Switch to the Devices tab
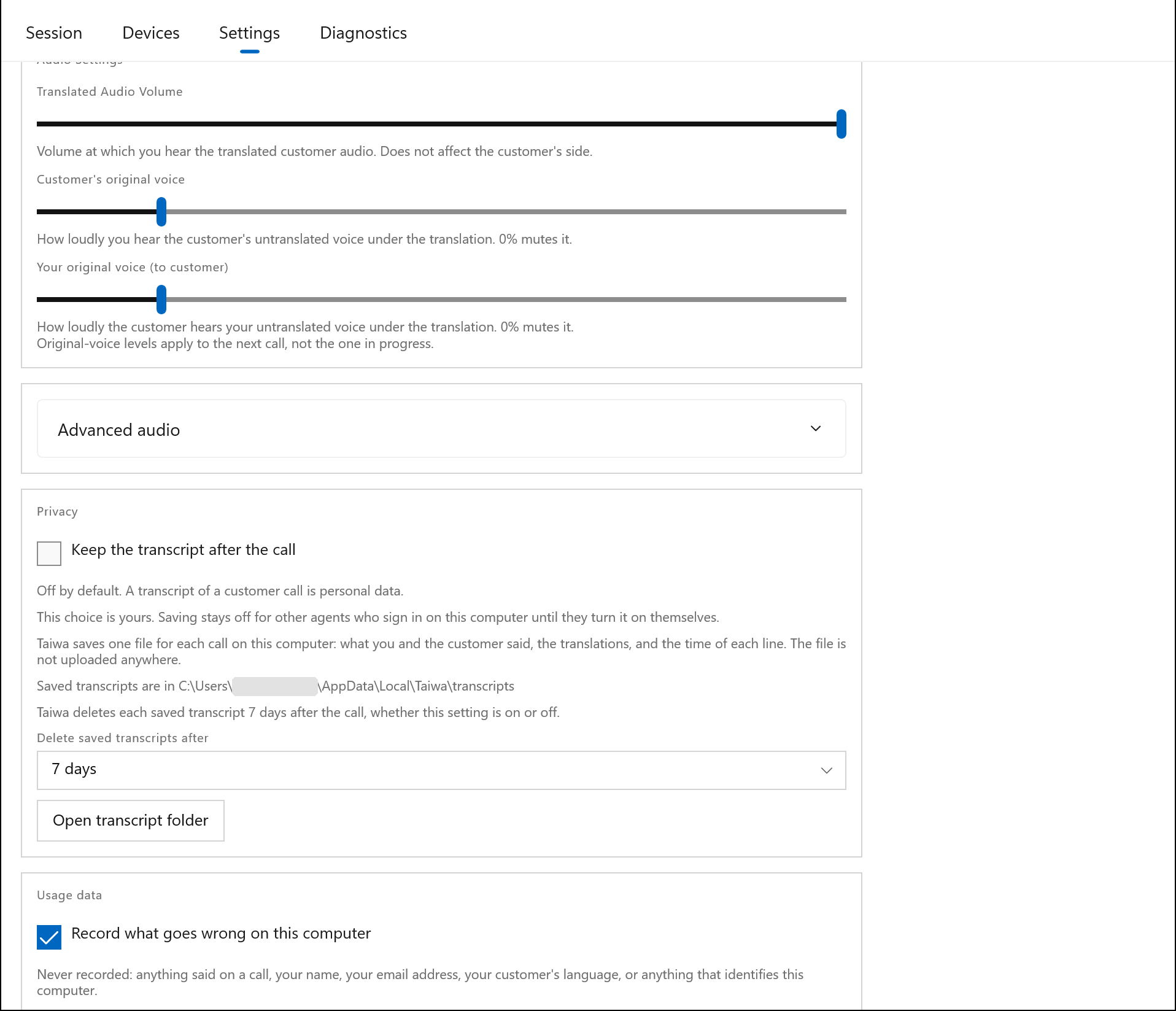1176x1011 pixels. click(x=151, y=33)
